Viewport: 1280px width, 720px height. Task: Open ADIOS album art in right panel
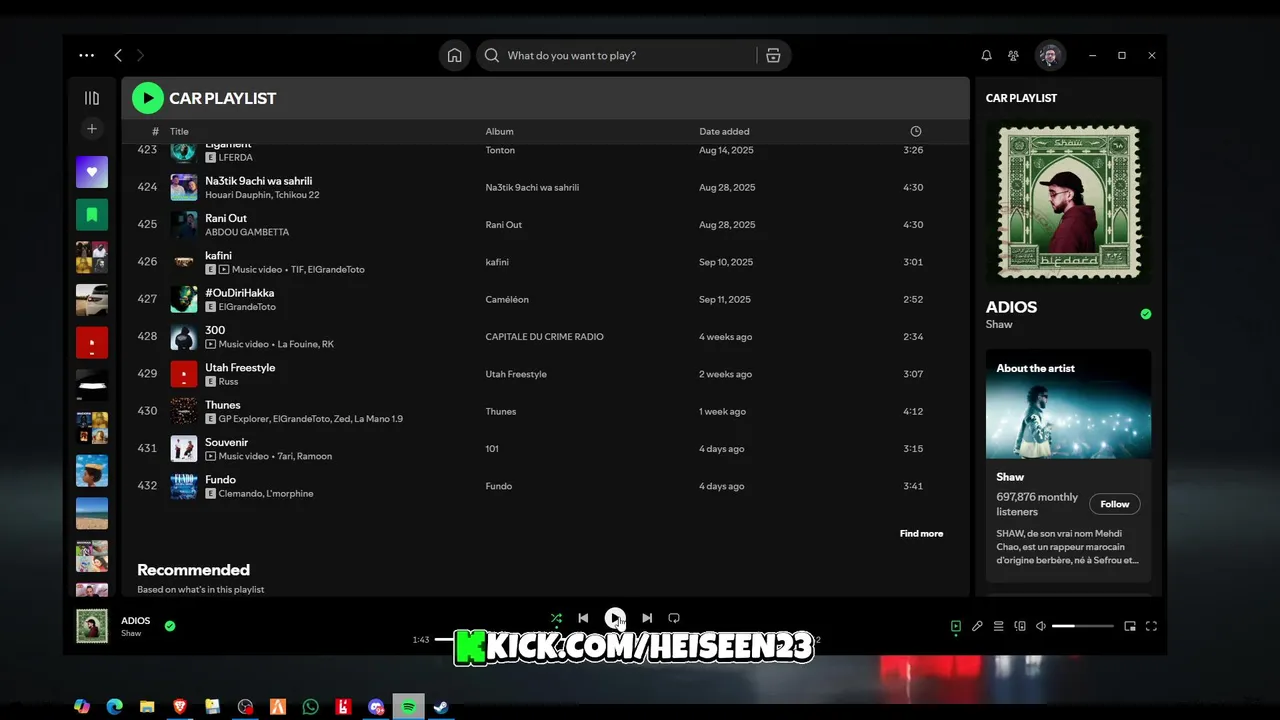(1068, 203)
